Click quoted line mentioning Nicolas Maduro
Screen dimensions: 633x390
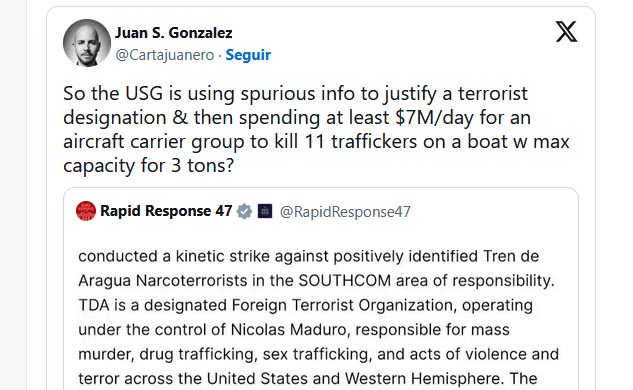pos(294,330)
